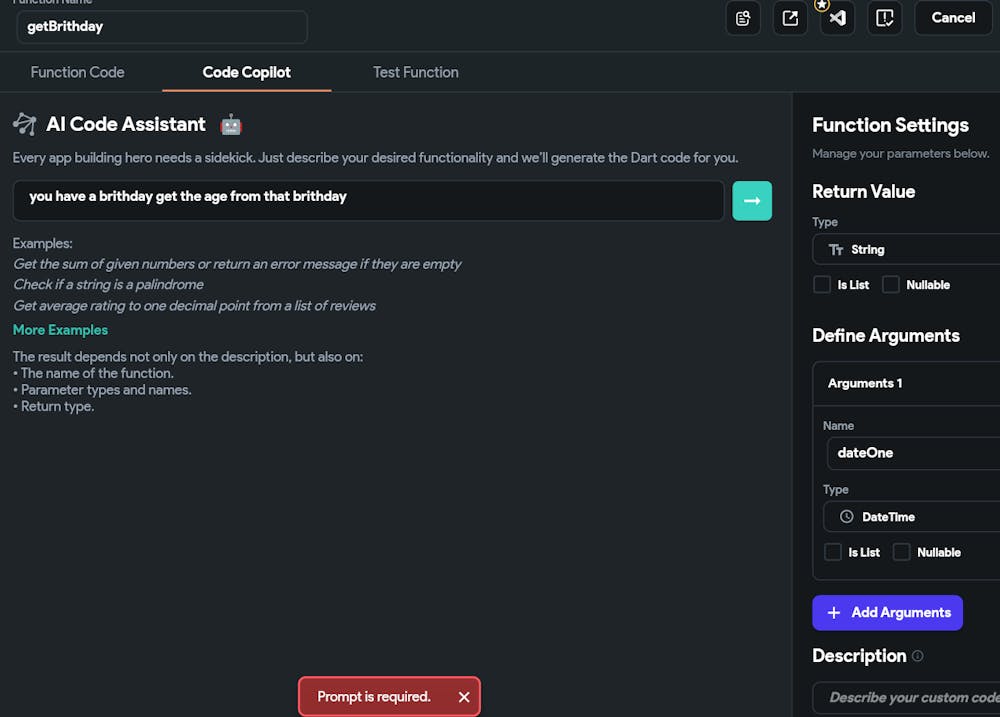Switch to the Function Code tab
This screenshot has width=1000, height=717.
click(x=78, y=72)
